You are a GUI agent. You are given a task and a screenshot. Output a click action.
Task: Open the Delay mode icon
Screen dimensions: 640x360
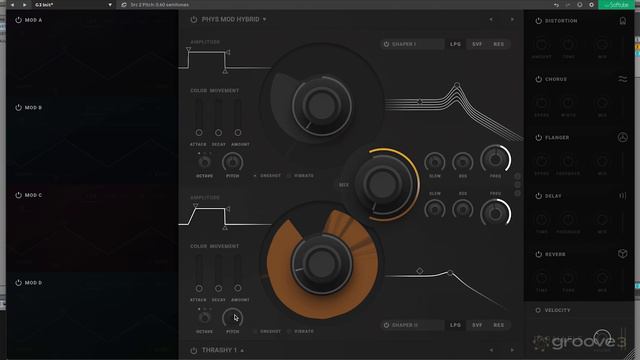(x=622, y=196)
